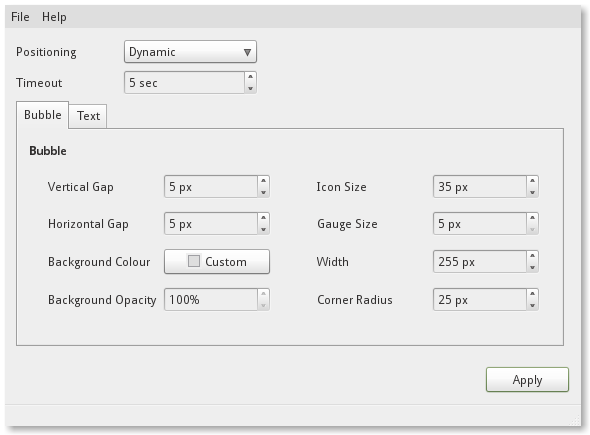Open the Help menu
The height and width of the screenshot is (435, 590).
click(x=54, y=17)
